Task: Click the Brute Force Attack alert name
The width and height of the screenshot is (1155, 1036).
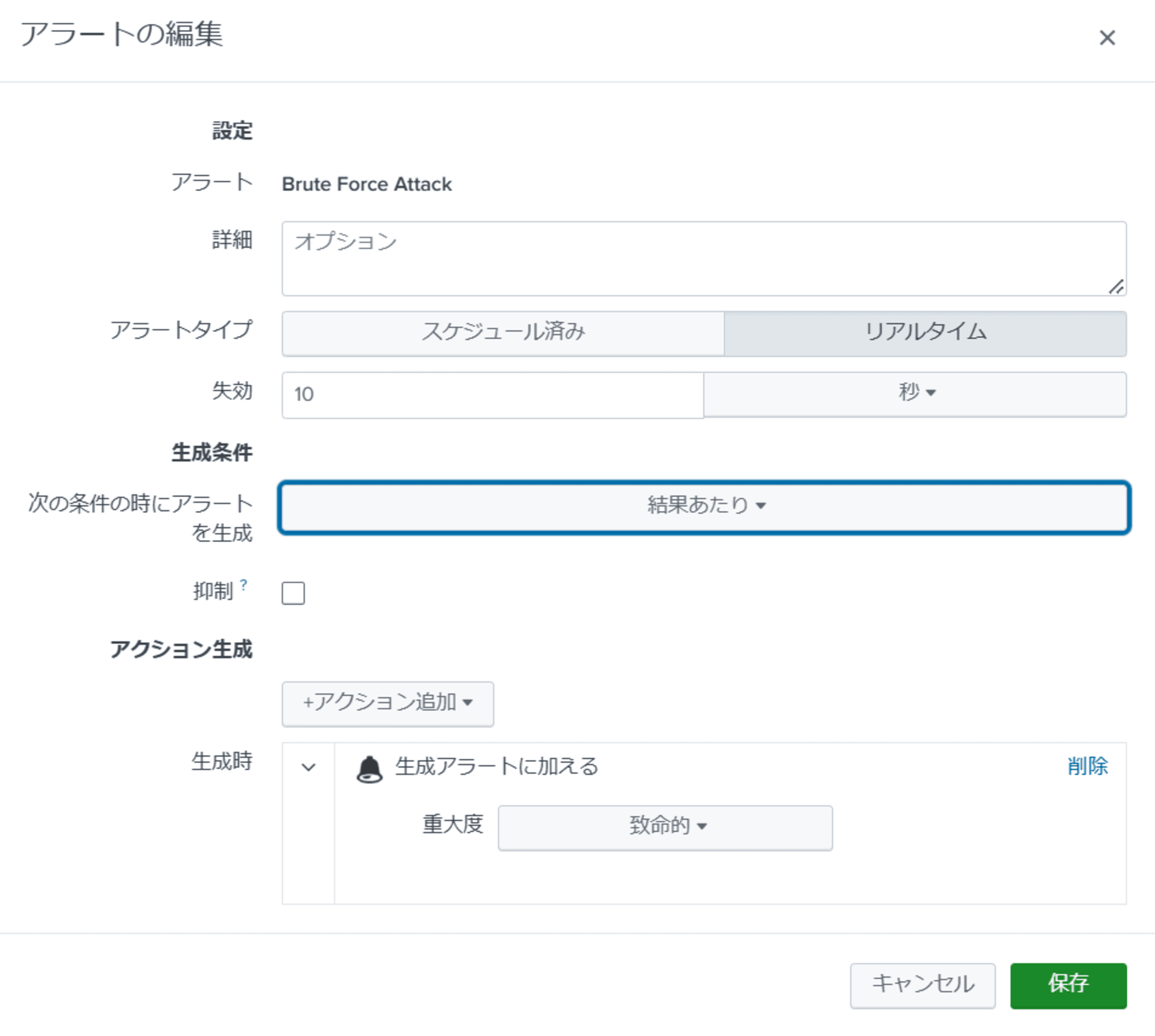Action: 367,184
